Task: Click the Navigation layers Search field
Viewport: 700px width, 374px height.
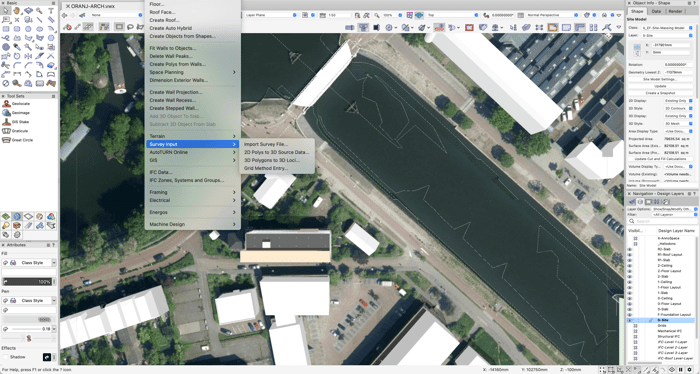Action: [662, 221]
